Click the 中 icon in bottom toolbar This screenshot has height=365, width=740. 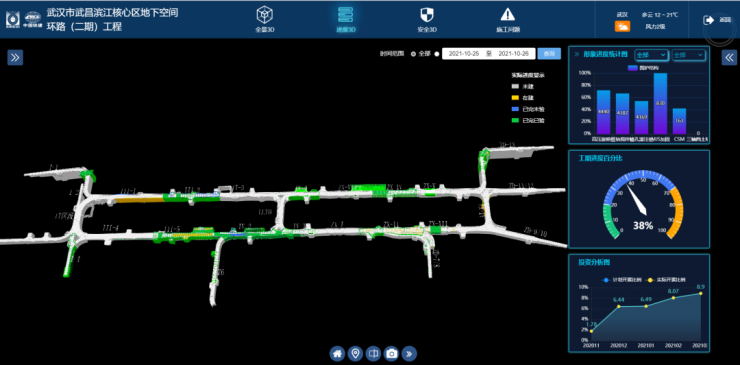pos(373,353)
